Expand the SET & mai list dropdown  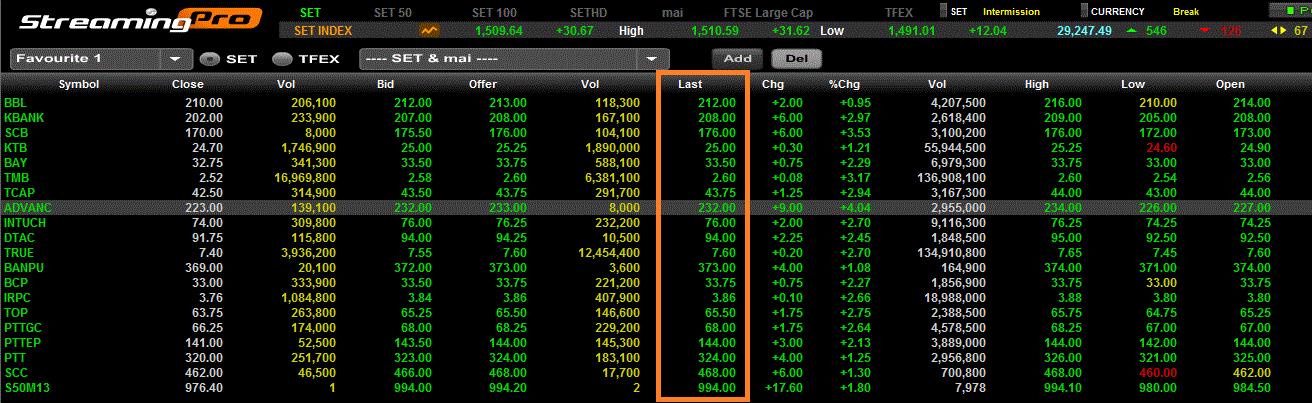pos(514,59)
